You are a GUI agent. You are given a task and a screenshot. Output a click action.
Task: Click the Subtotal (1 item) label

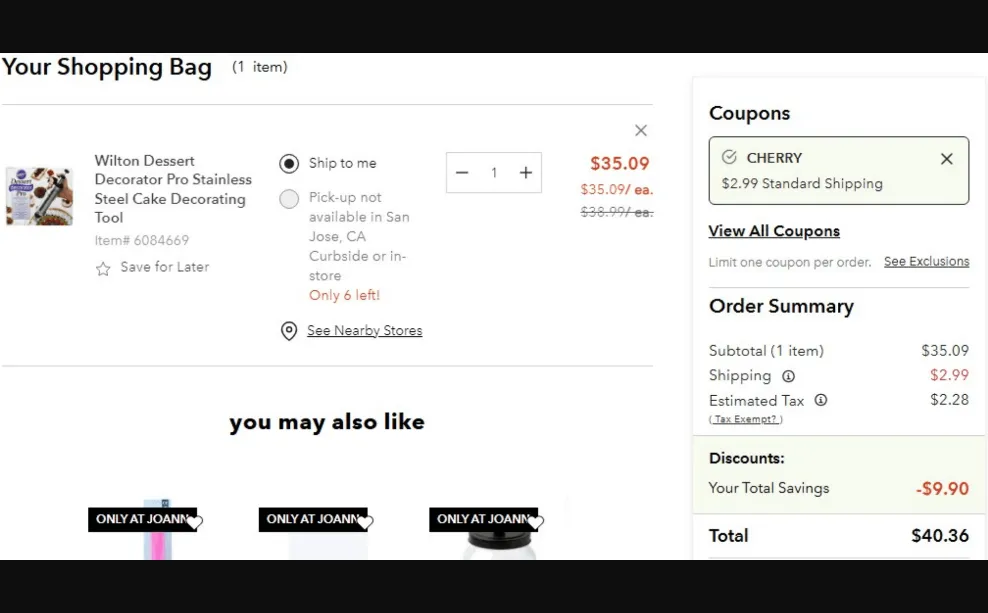click(766, 351)
